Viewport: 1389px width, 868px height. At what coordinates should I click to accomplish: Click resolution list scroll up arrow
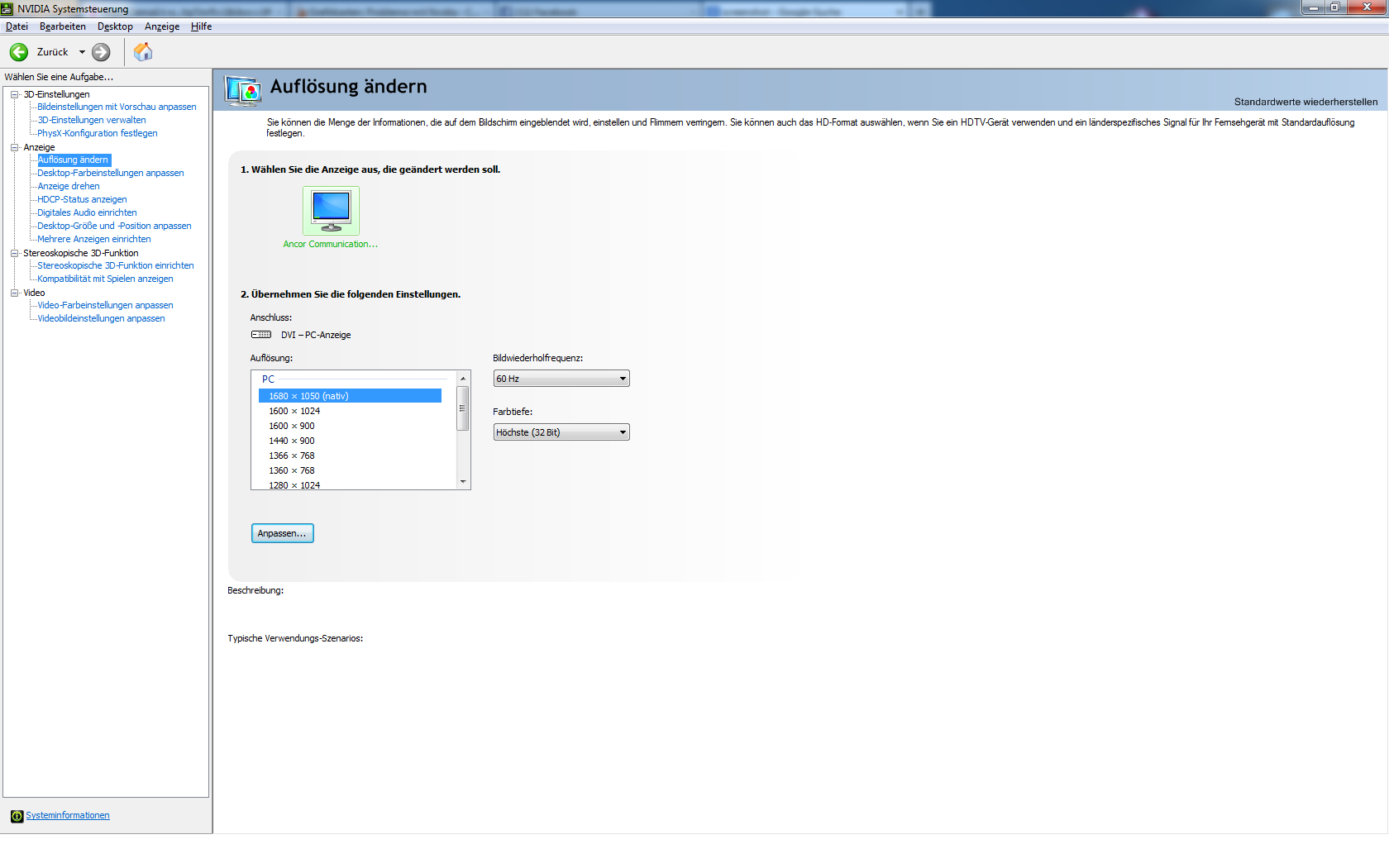463,378
